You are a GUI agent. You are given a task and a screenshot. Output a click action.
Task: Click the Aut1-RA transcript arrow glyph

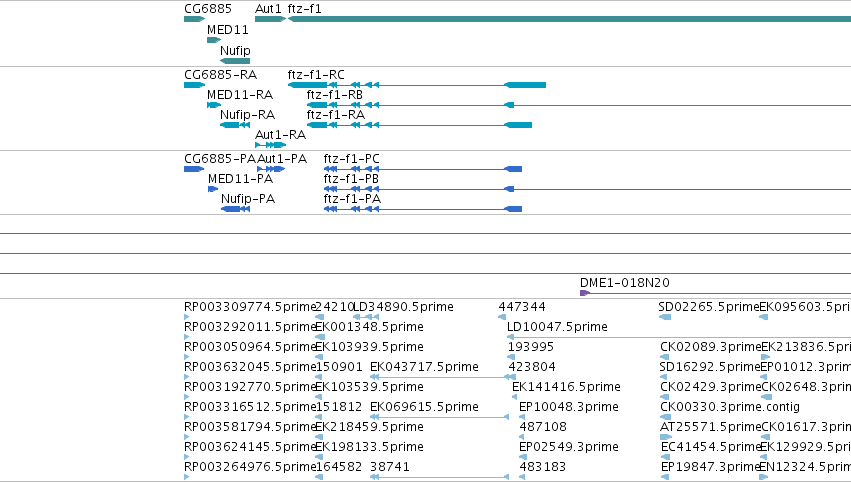[x=270, y=145]
